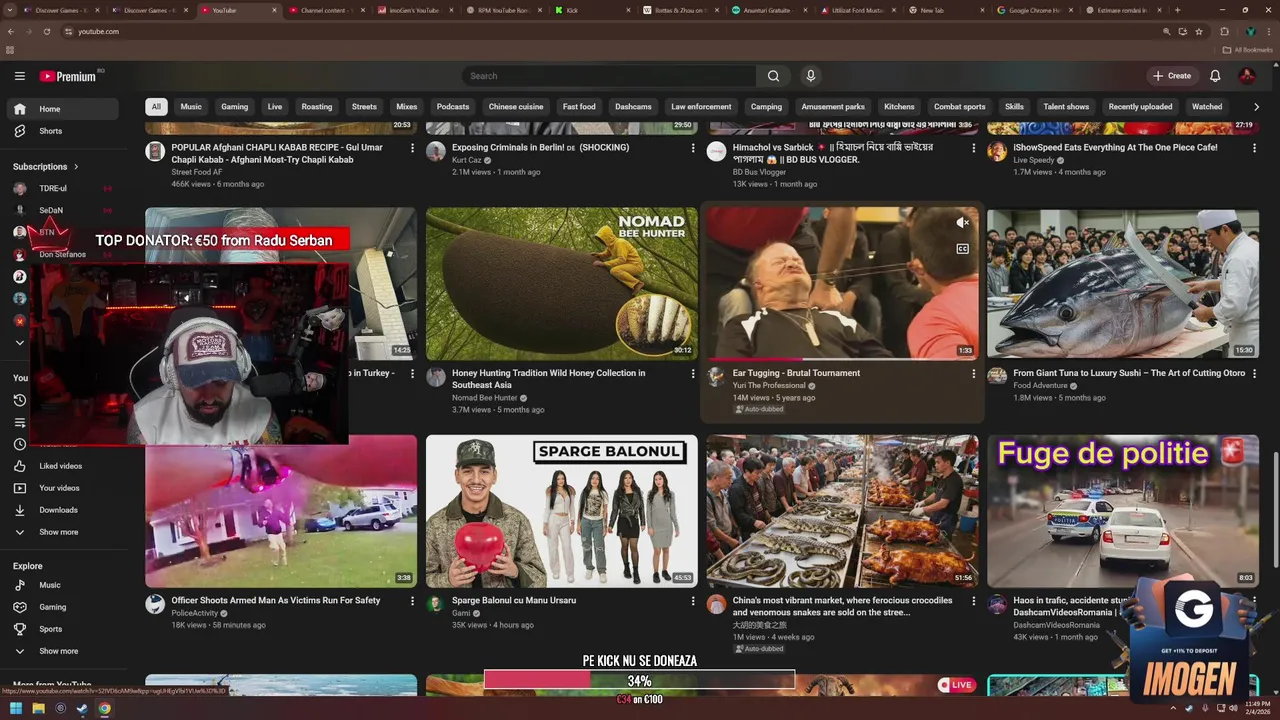1280x720 pixels.
Task: Open PoliceActivity channel name link
Action: (x=194, y=613)
